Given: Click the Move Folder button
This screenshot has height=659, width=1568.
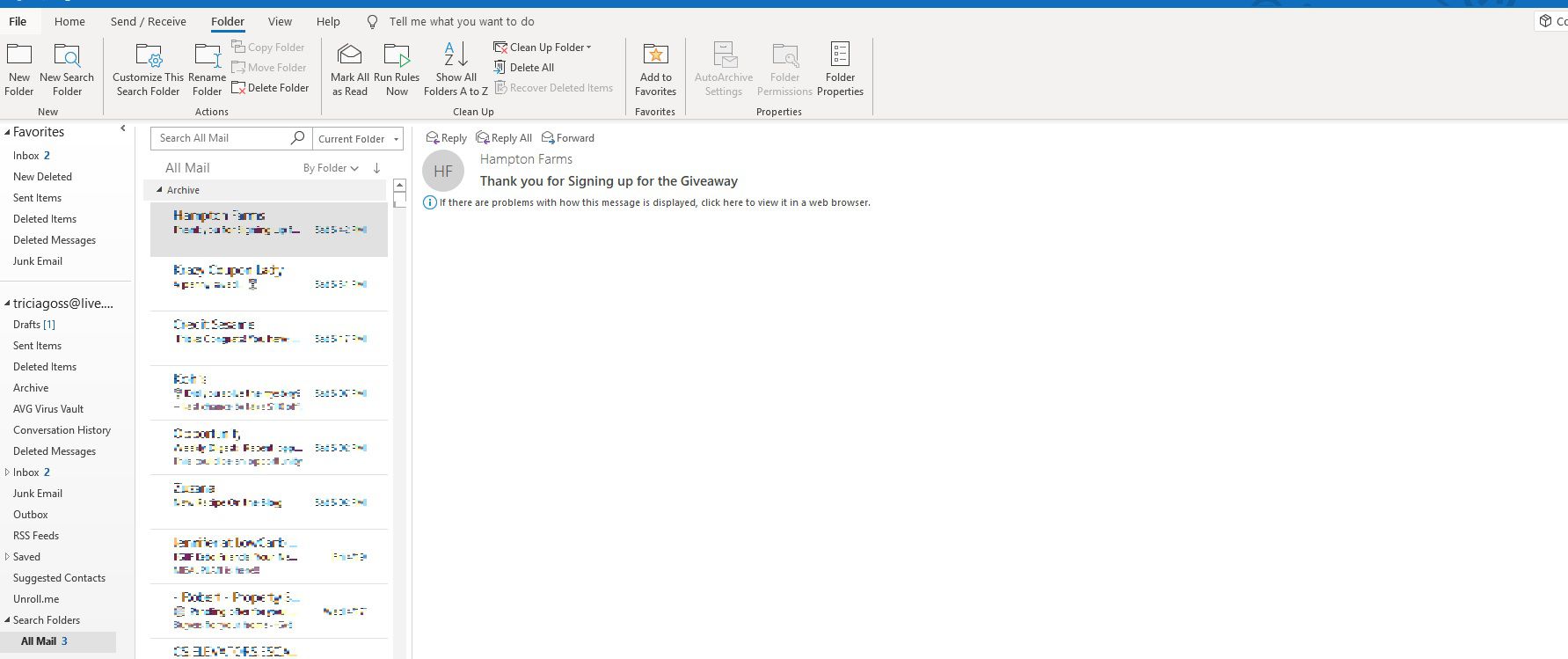Looking at the screenshot, I should pos(269,68).
